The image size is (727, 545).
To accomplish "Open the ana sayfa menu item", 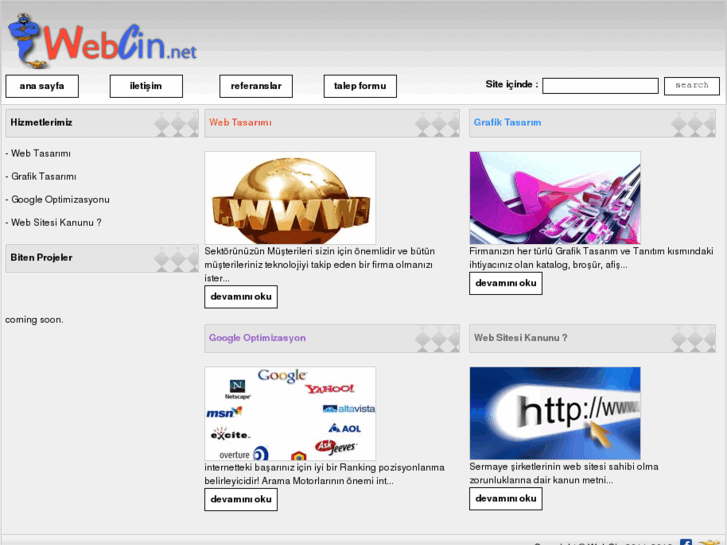I will pos(42,86).
